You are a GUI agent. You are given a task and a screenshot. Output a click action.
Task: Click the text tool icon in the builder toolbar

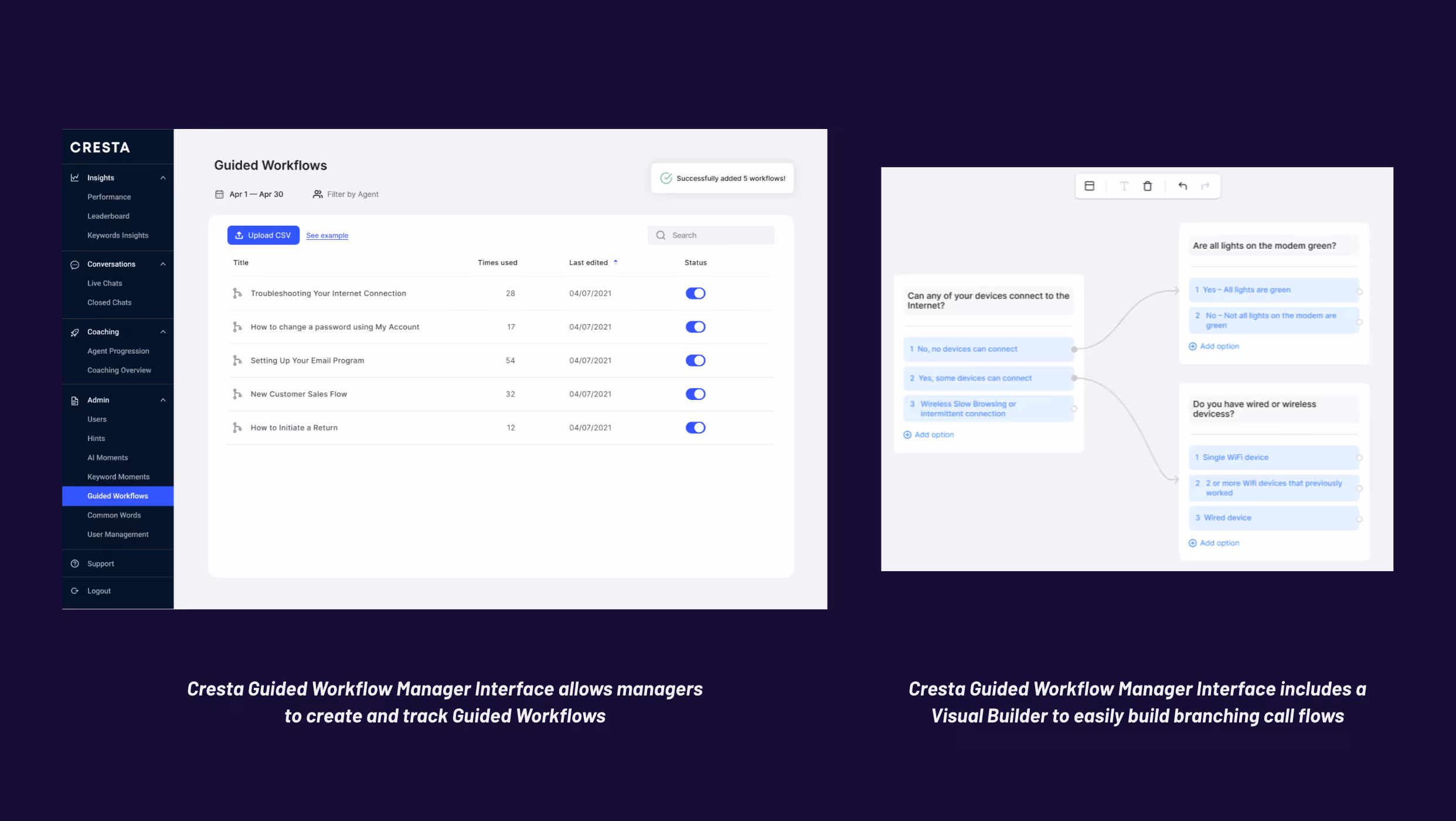pyautogui.click(x=1124, y=186)
